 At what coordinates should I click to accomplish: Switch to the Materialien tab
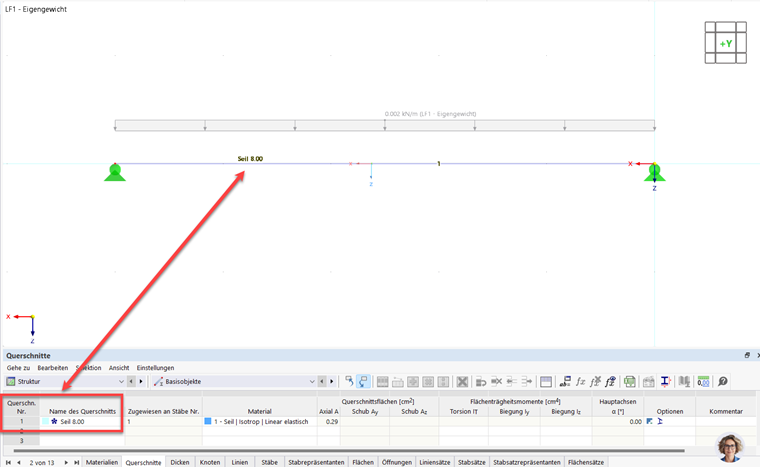point(102,462)
